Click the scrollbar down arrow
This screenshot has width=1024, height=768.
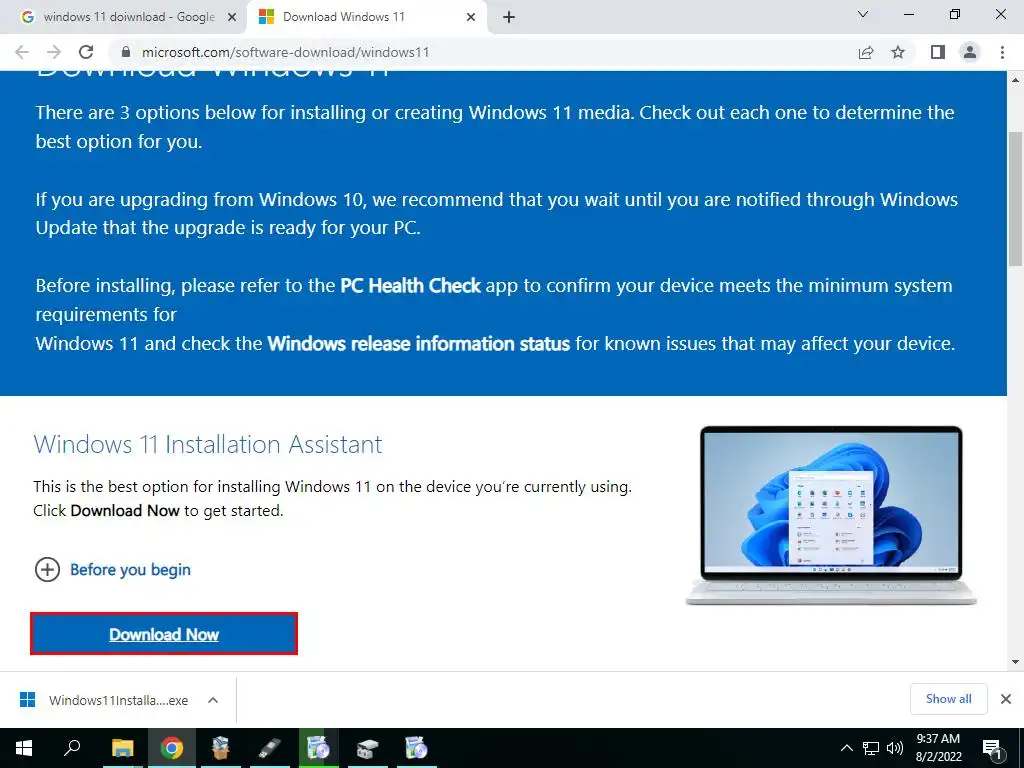point(1015,662)
